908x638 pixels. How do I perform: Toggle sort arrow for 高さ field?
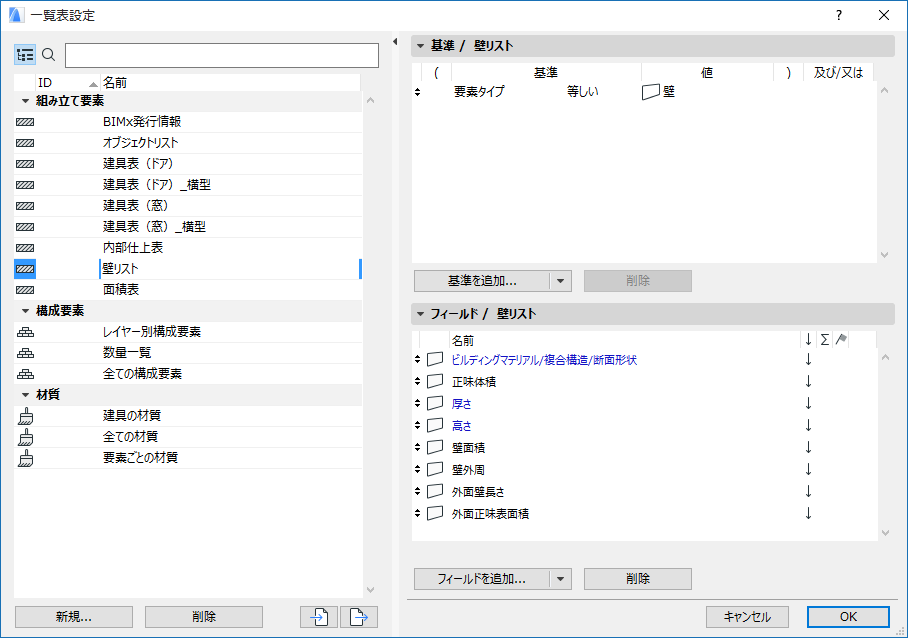coord(808,426)
